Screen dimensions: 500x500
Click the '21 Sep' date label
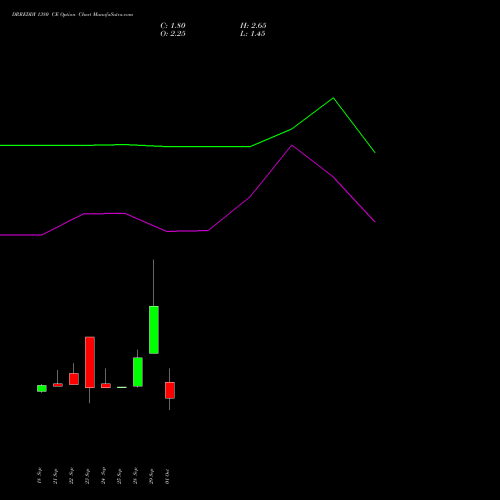point(56,476)
